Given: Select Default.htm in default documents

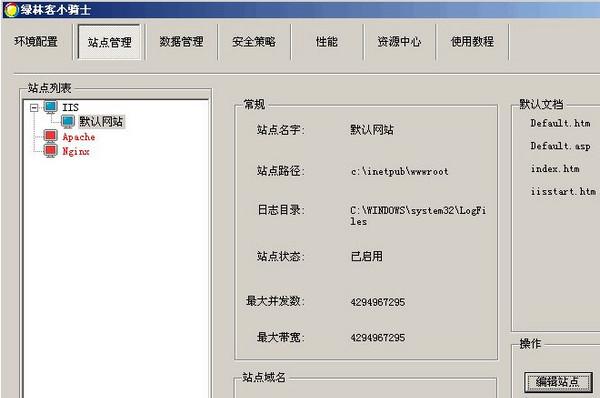Looking at the screenshot, I should (x=560, y=123).
